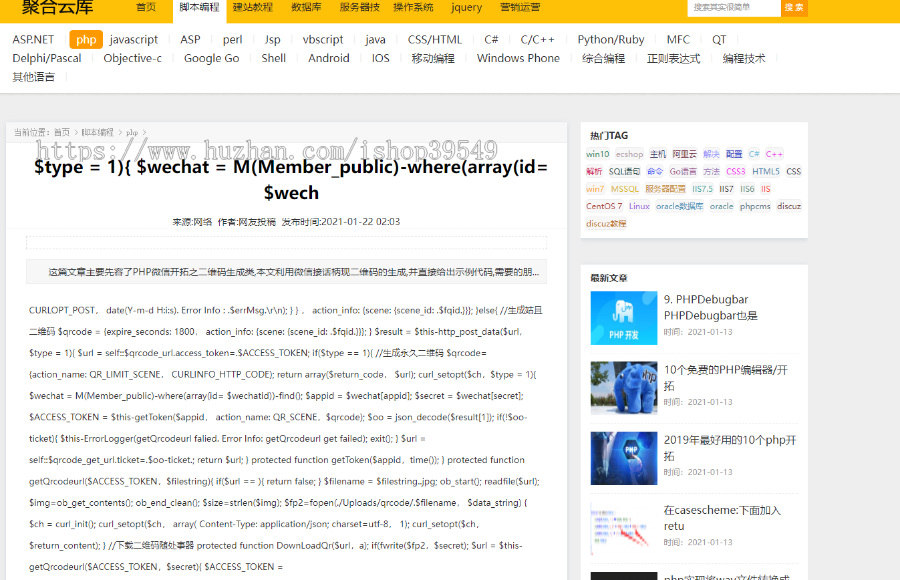Click the 阿里云 hot tag
Image resolution: width=900 pixels, height=580 pixels.
(684, 154)
